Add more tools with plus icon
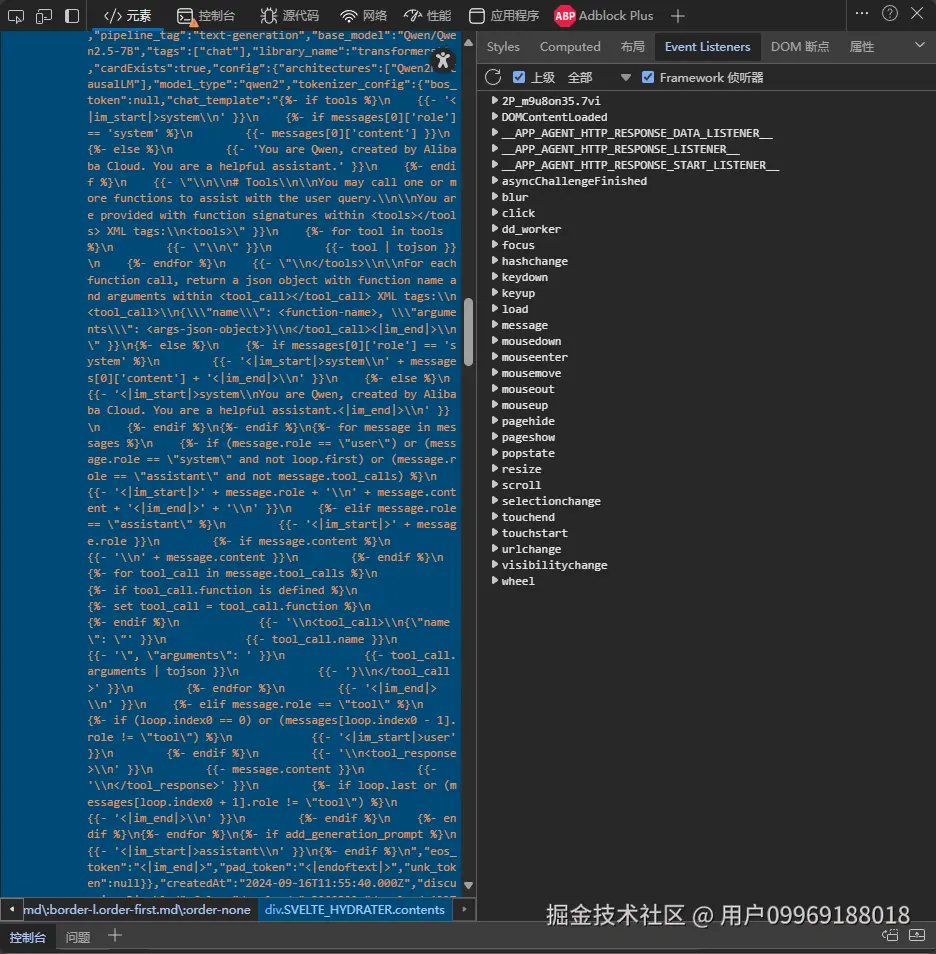936x954 pixels. pos(677,16)
